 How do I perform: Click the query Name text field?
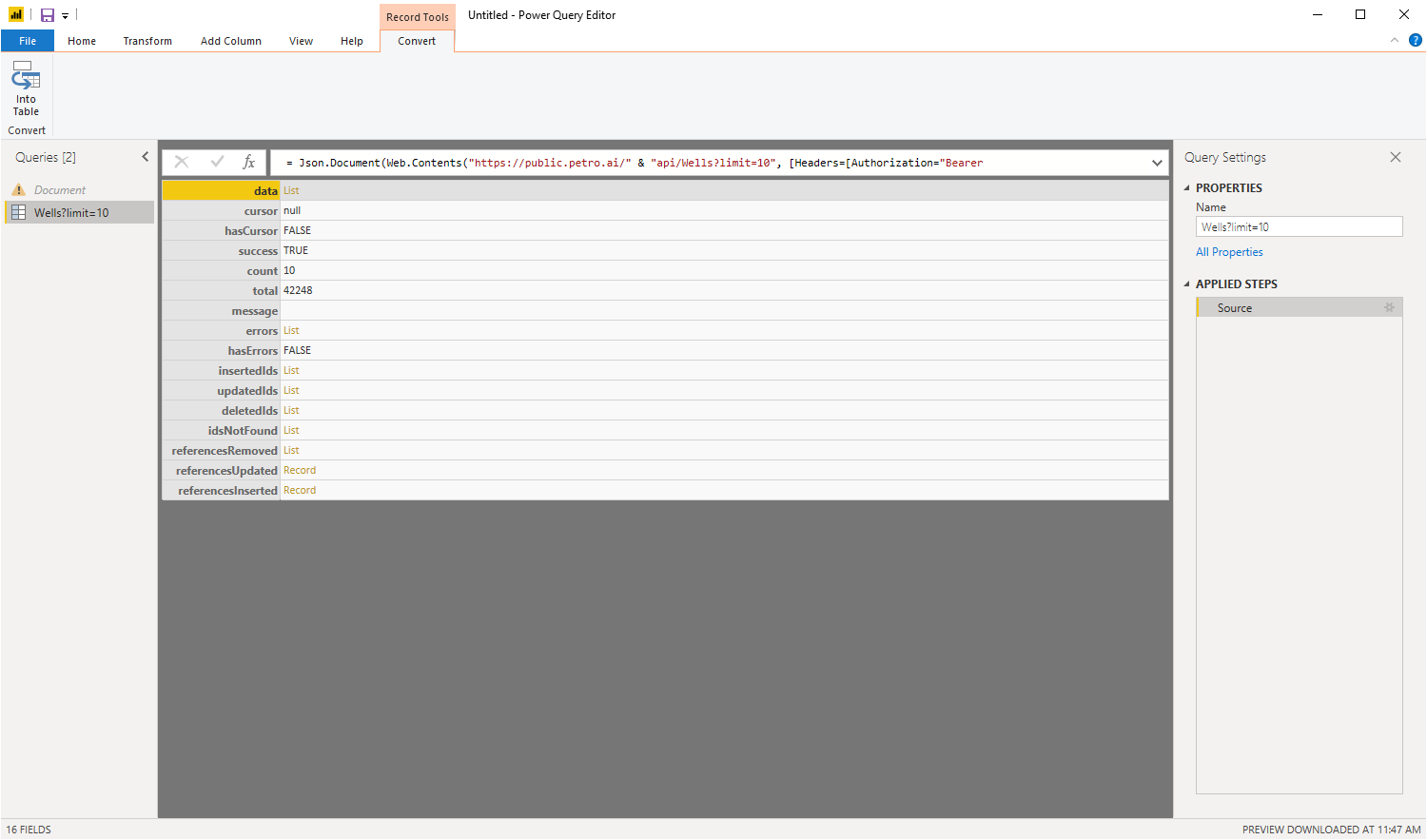pos(1299,227)
